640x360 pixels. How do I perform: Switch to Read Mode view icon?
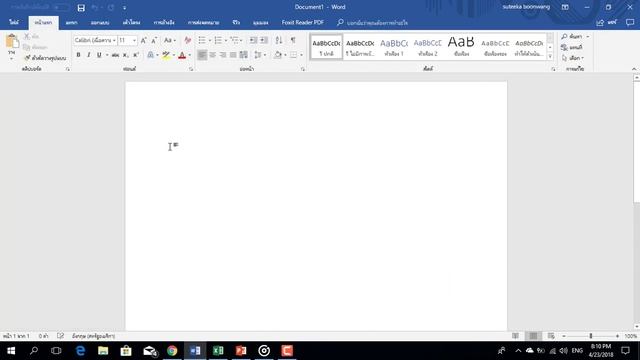pyautogui.click(x=516, y=336)
